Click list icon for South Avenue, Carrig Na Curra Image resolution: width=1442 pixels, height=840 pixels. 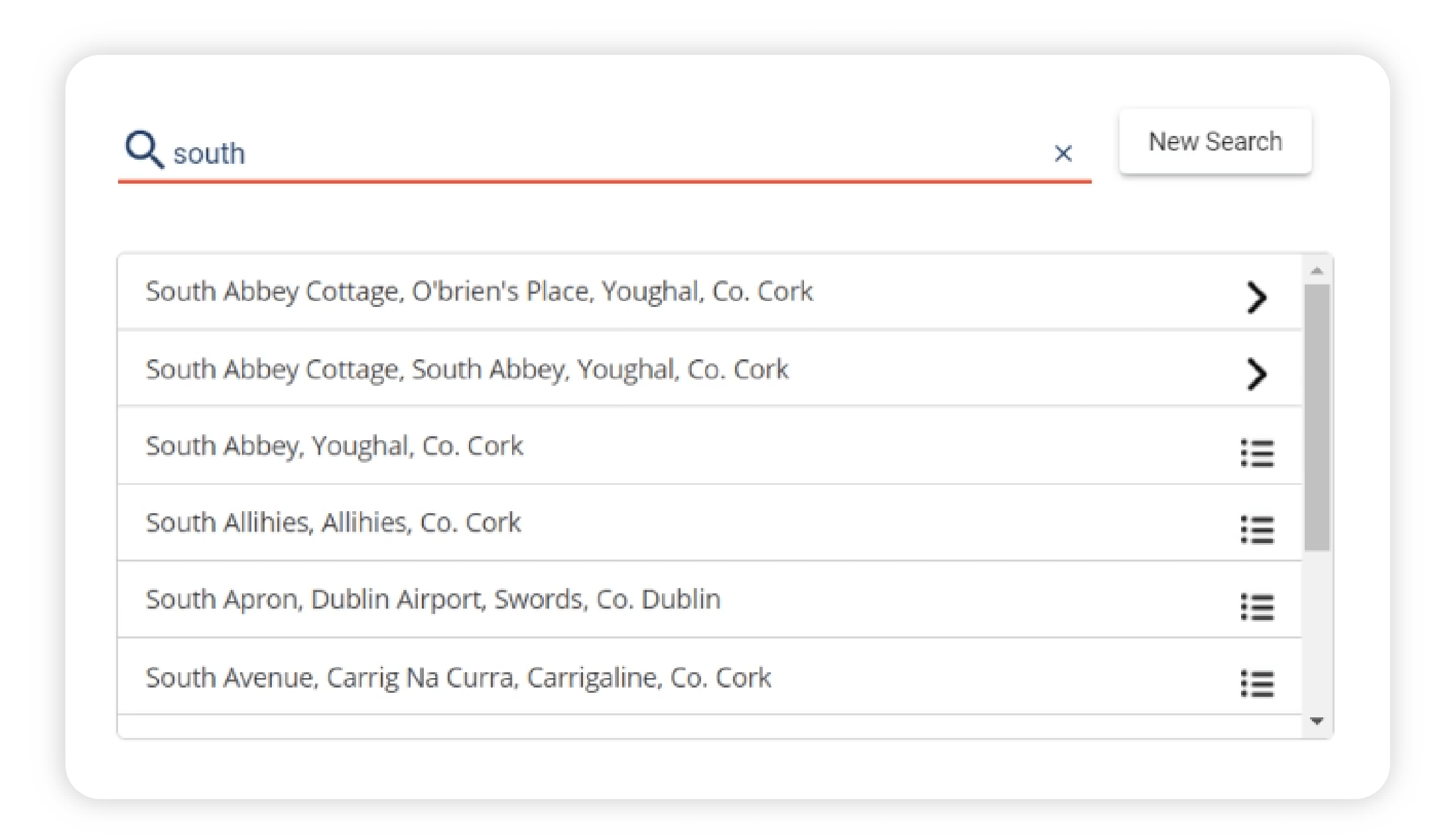tap(1257, 684)
